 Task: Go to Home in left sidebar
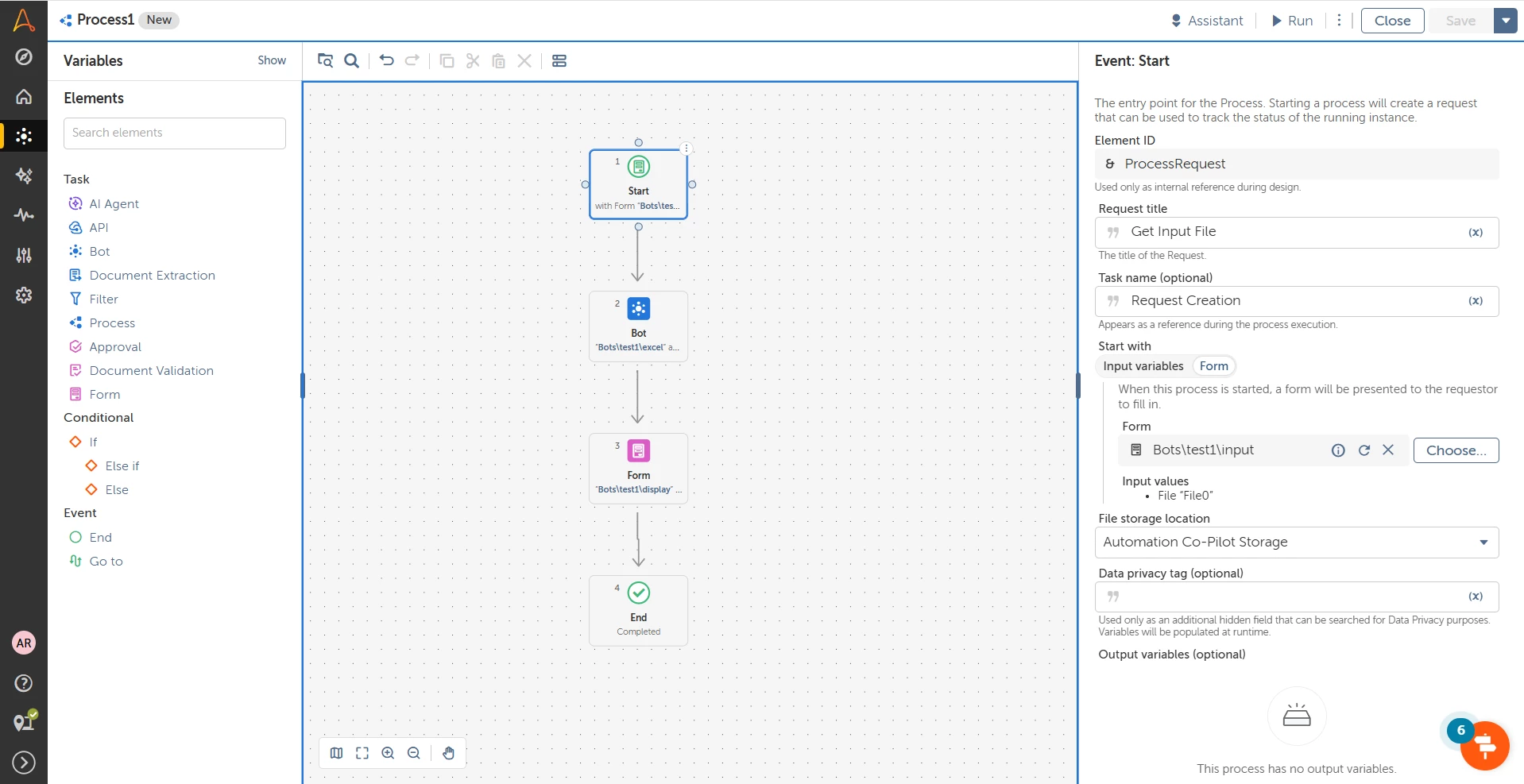coord(24,97)
